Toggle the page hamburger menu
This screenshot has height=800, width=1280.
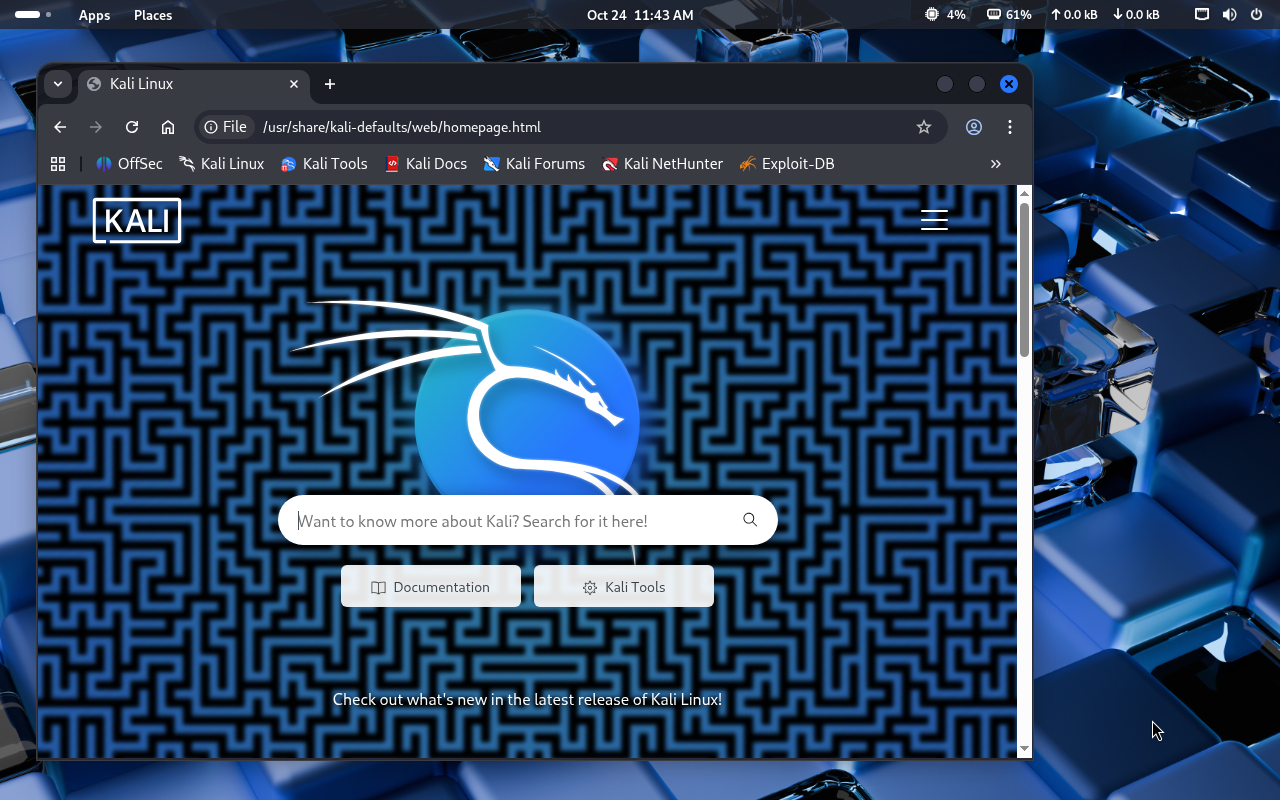tap(934, 220)
